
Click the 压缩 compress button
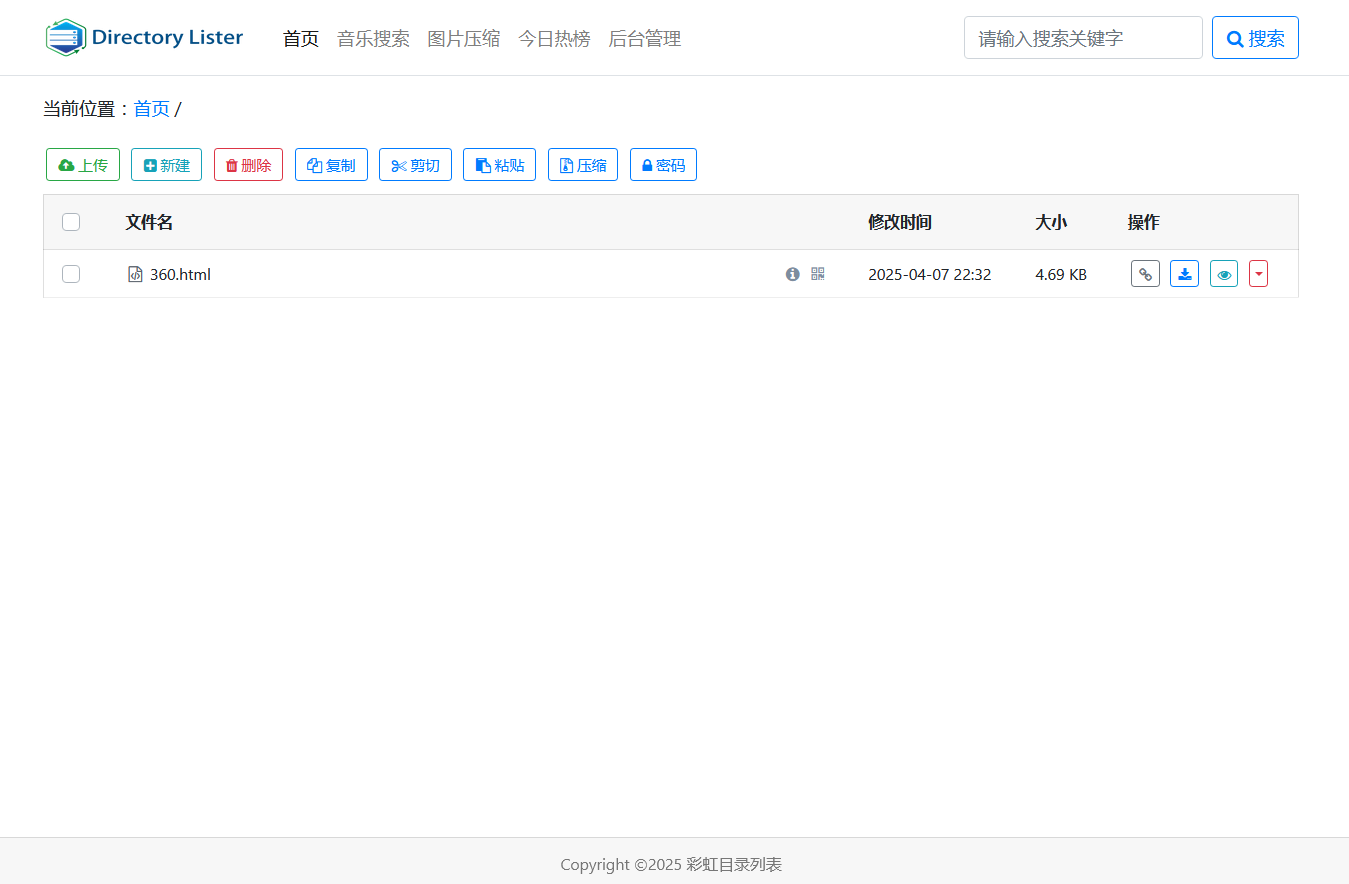coord(583,165)
